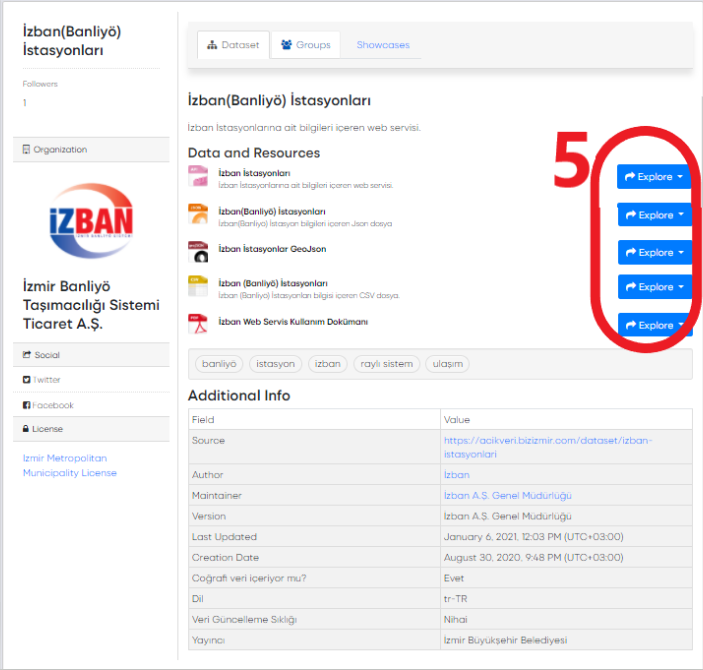Expand Explore dropdown for the JSON resource
The width and height of the screenshot is (703, 670).
tap(654, 215)
